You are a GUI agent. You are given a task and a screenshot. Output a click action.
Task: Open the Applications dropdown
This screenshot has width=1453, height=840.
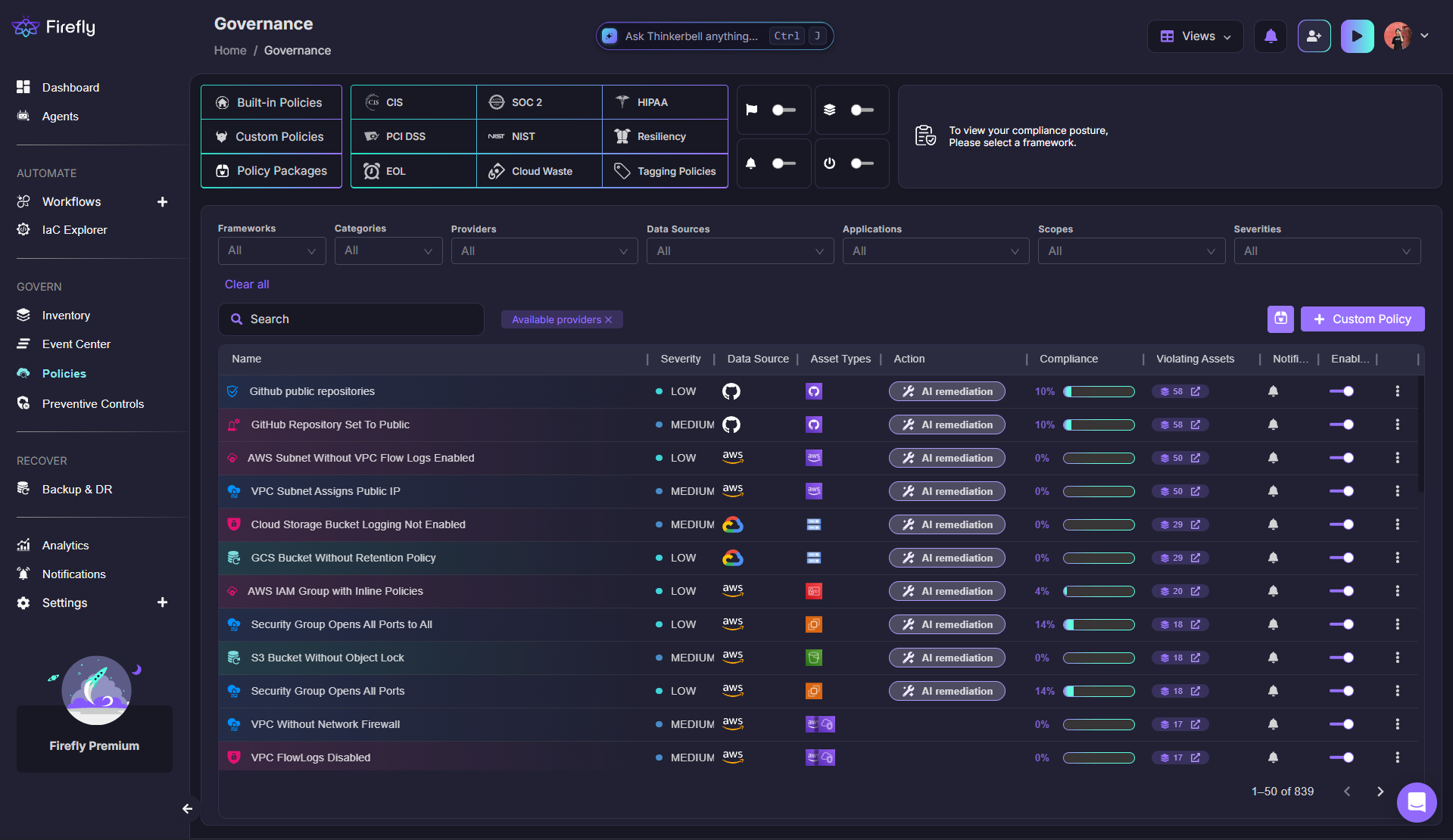coord(936,250)
